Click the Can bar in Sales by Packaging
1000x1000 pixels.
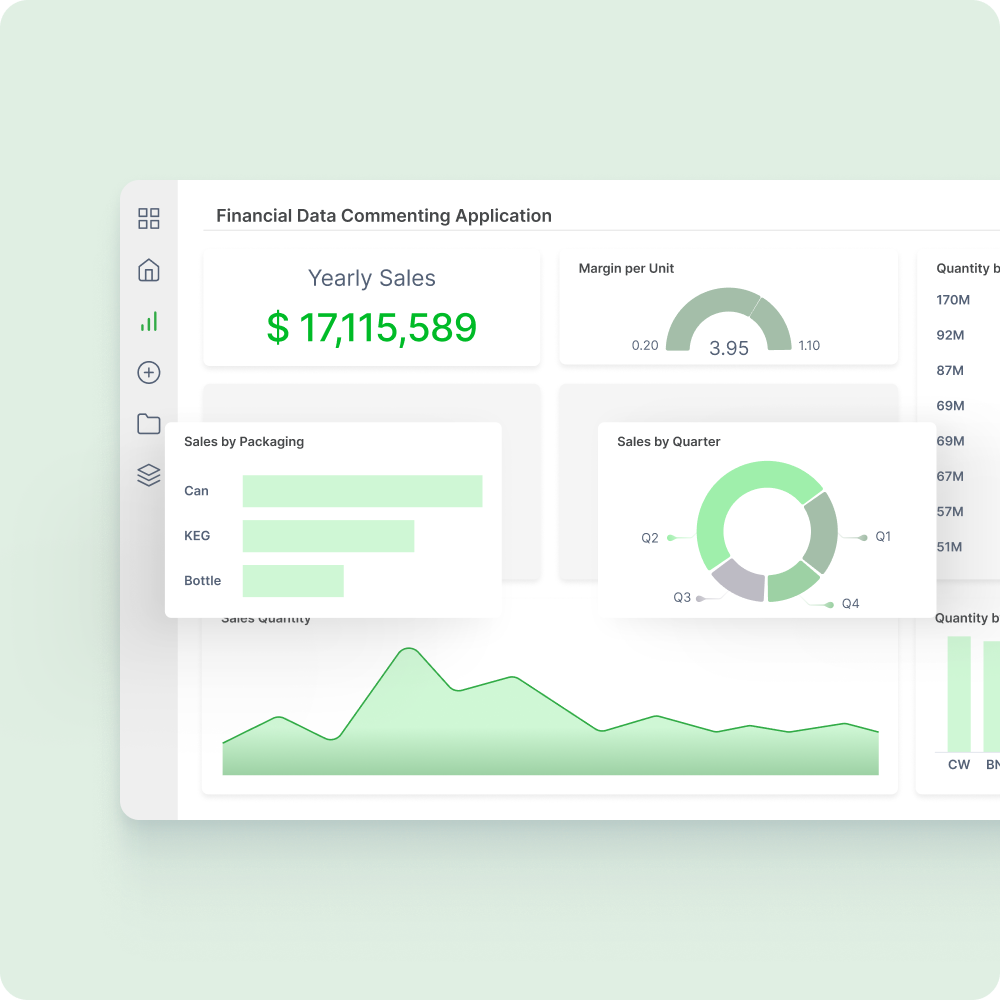362,491
